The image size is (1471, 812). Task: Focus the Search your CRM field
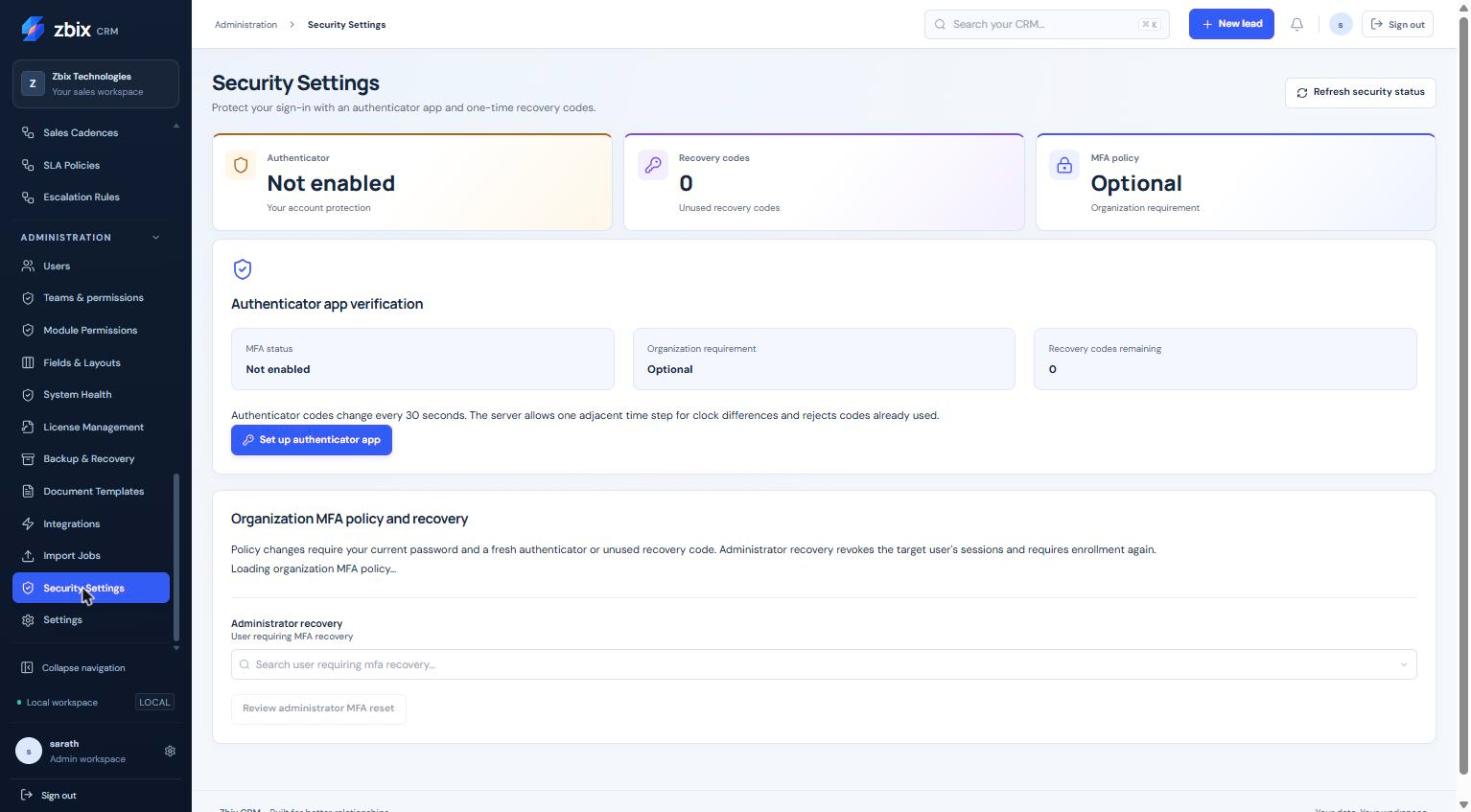click(x=1047, y=24)
